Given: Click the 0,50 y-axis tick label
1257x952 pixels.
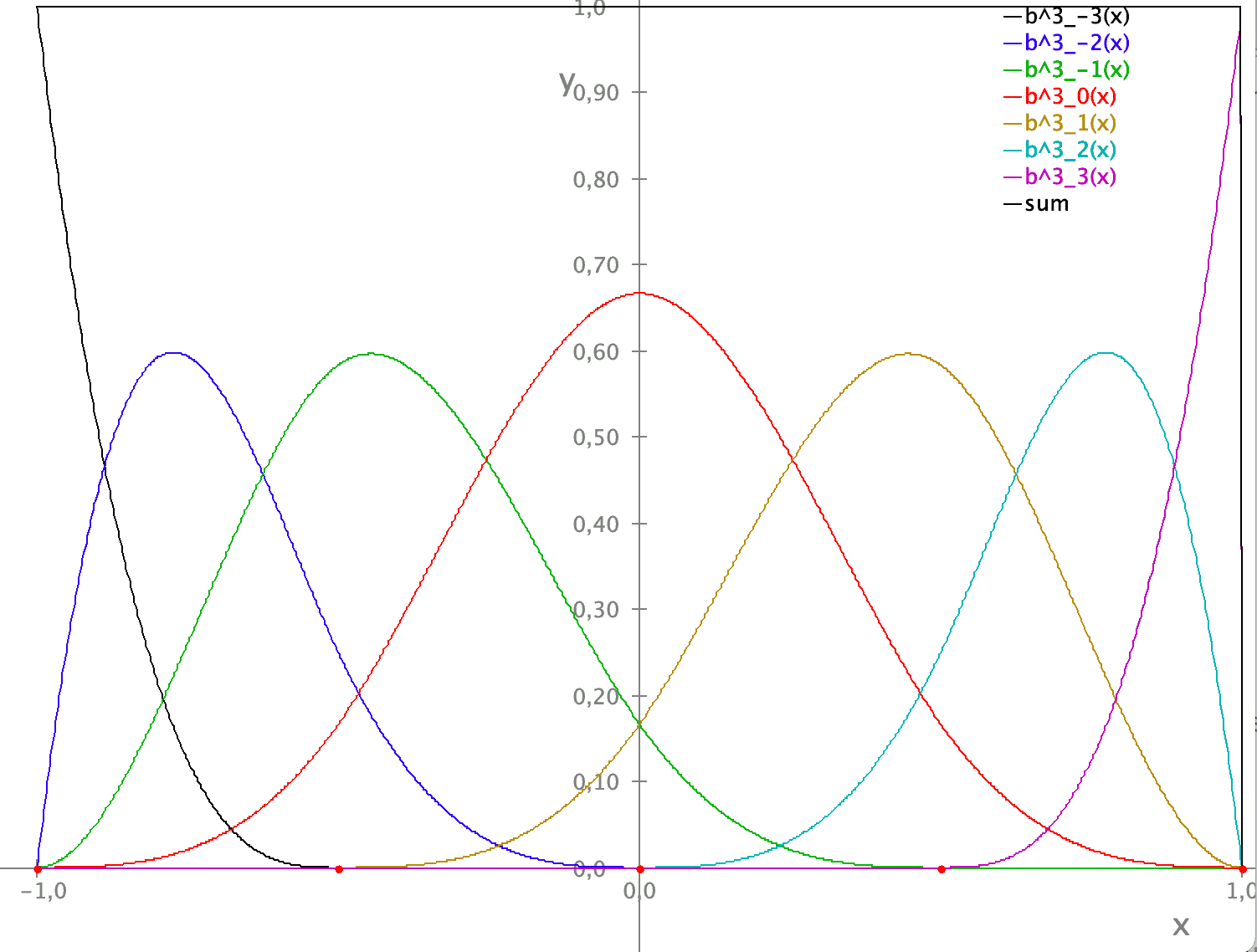Looking at the screenshot, I should pos(596,438).
